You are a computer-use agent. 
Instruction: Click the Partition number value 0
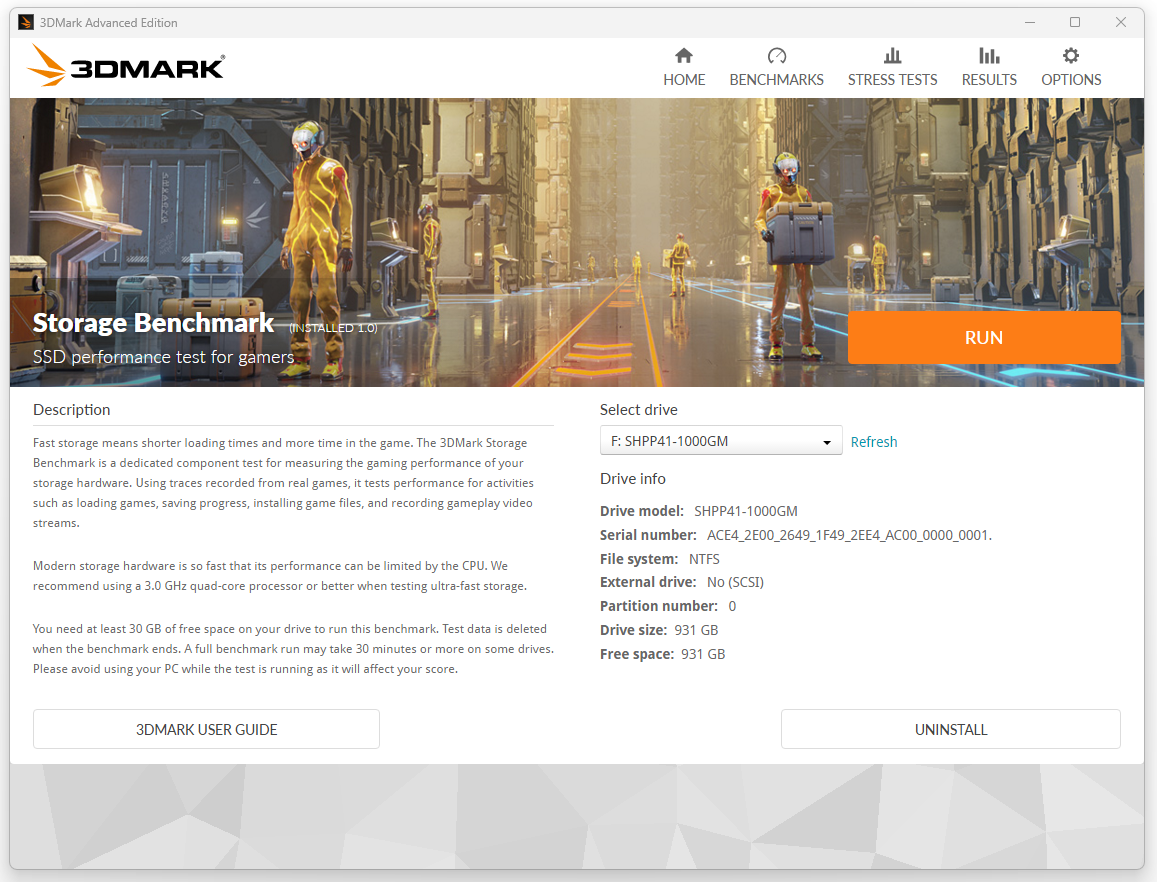[x=732, y=606]
